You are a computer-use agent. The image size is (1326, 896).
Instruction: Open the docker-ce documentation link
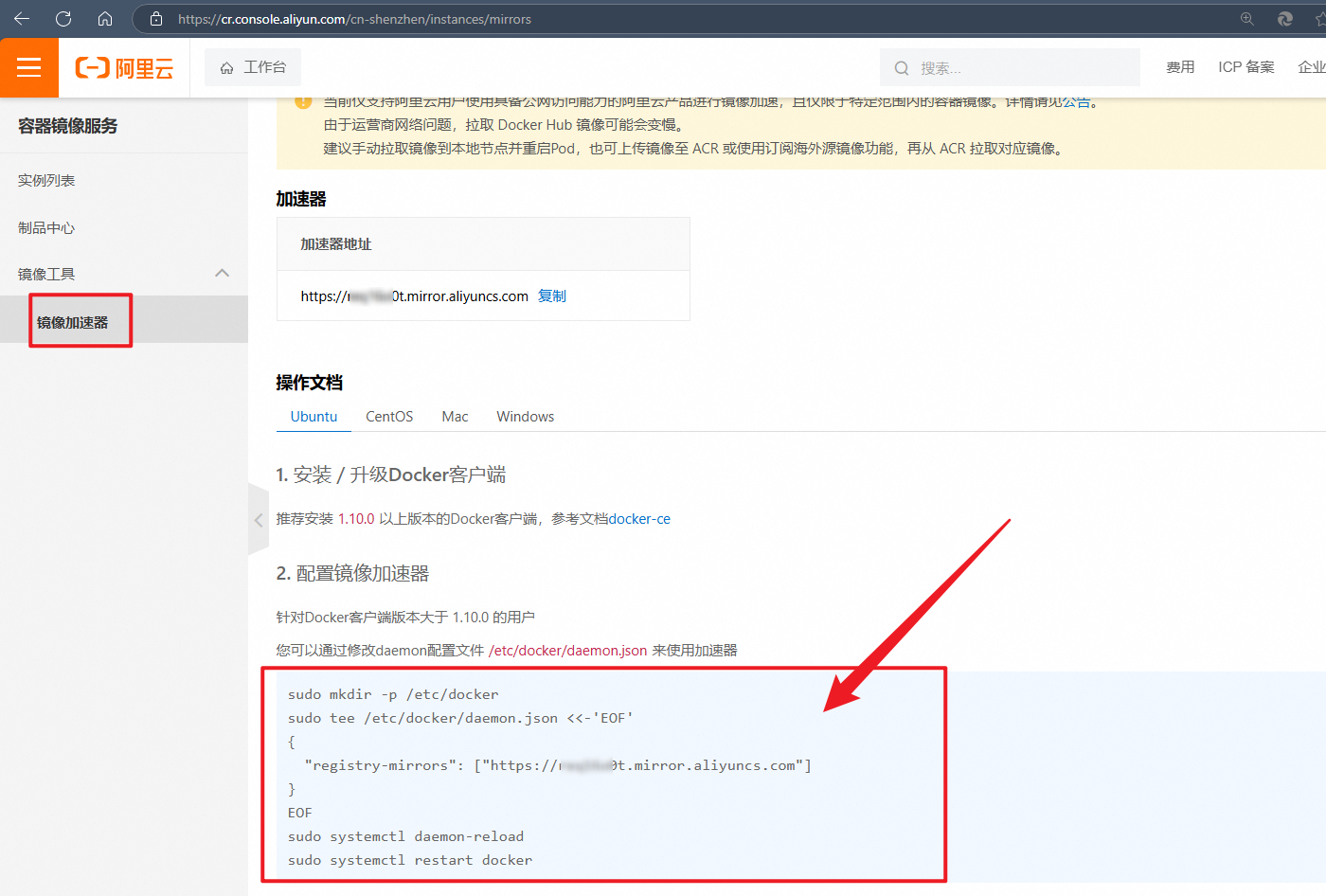639,519
